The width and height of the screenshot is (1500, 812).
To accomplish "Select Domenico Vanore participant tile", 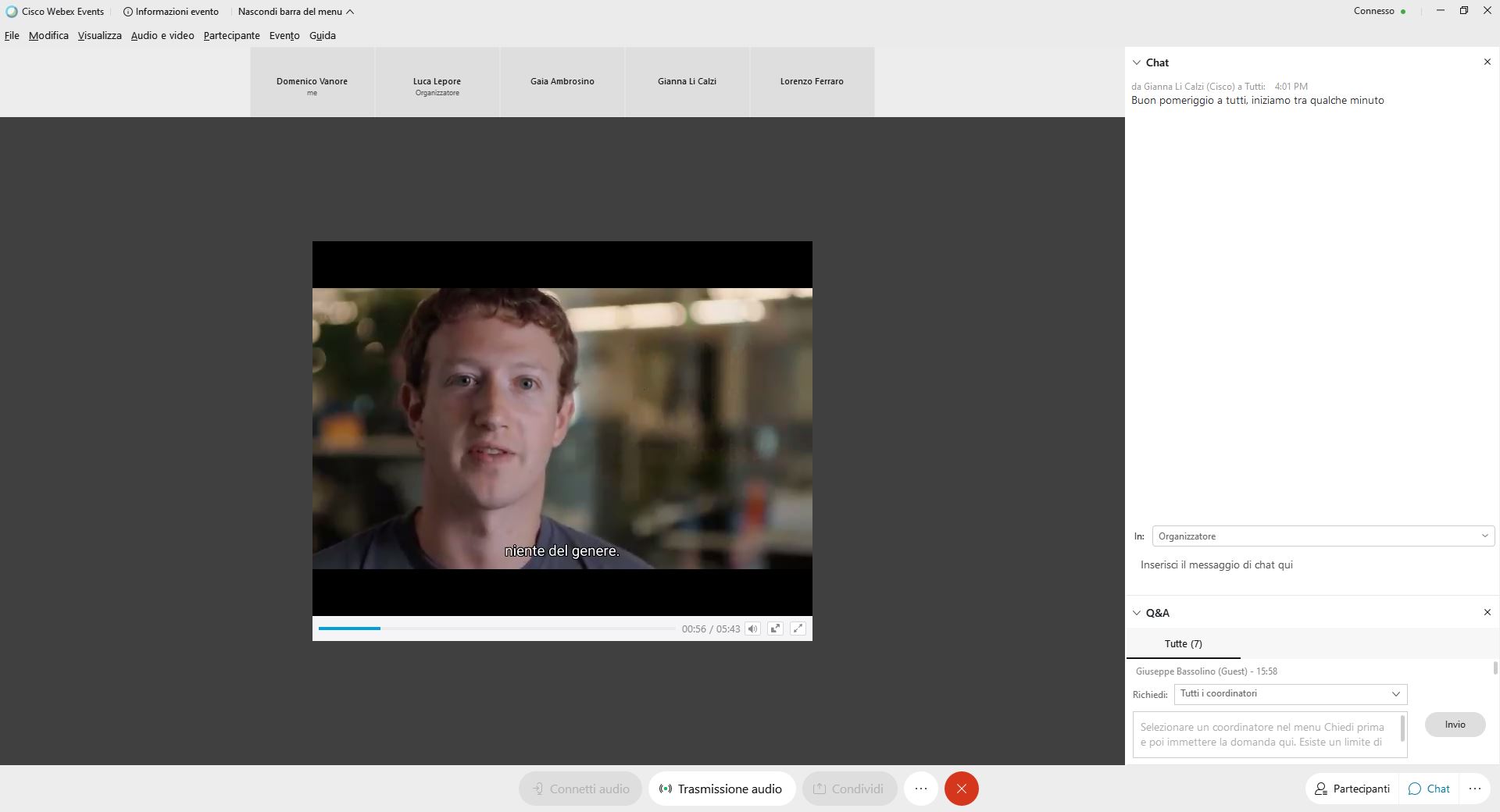I will pyautogui.click(x=312, y=82).
